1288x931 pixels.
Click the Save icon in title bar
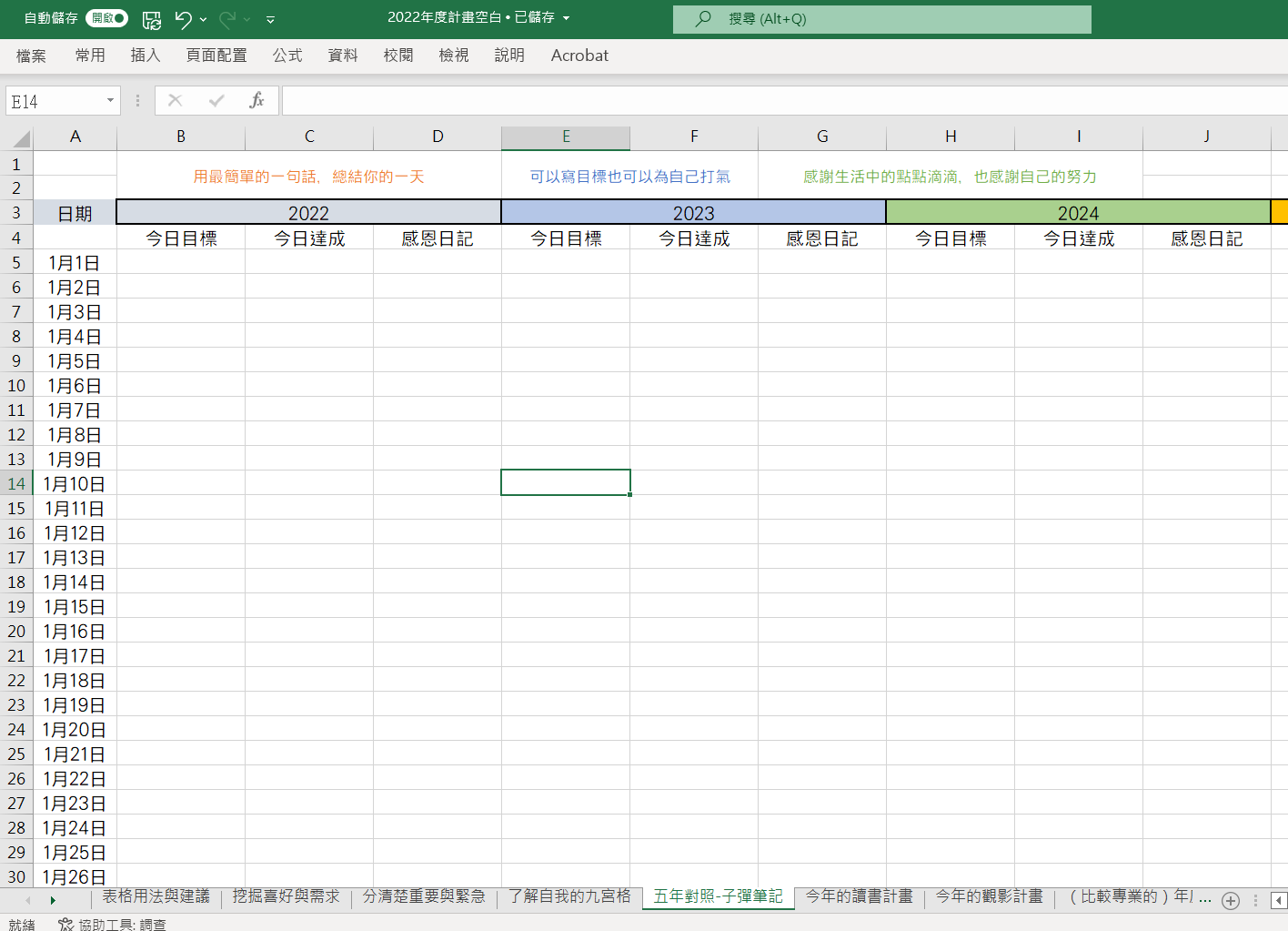pos(152,19)
